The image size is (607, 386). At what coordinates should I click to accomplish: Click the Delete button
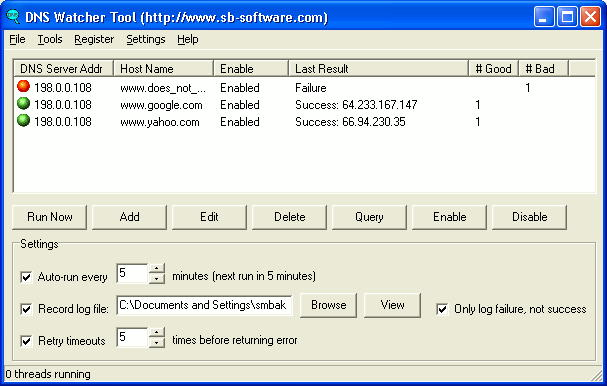[289, 217]
